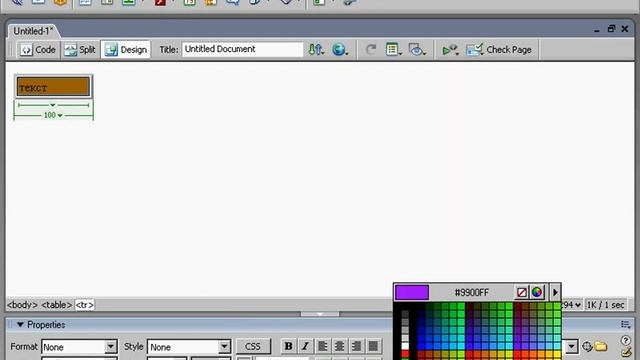This screenshot has height=360, width=640.
Task: Click the Check Page button
Action: point(499,50)
